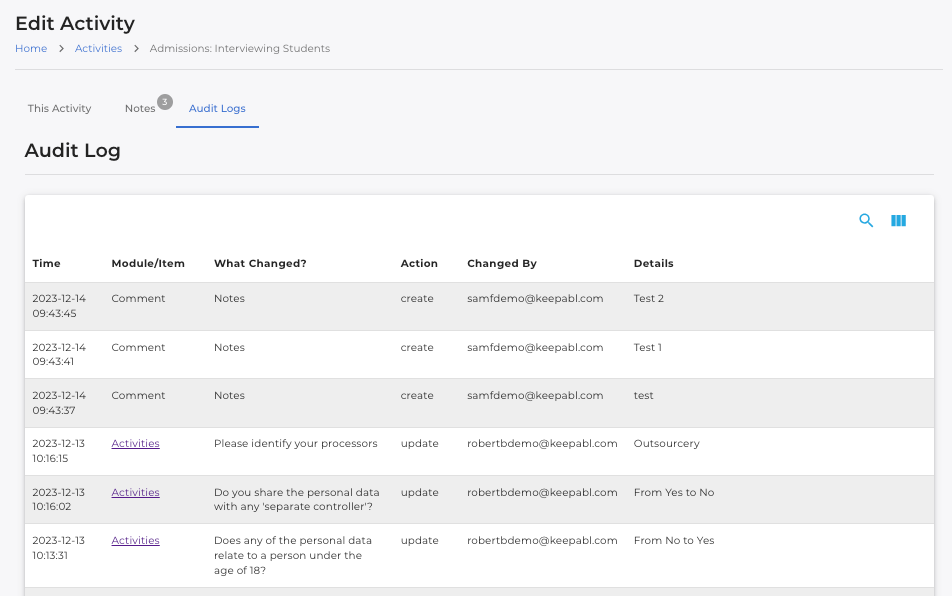The image size is (952, 596).
Task: Open the Notes badge showing count 3
Action: (x=163, y=101)
